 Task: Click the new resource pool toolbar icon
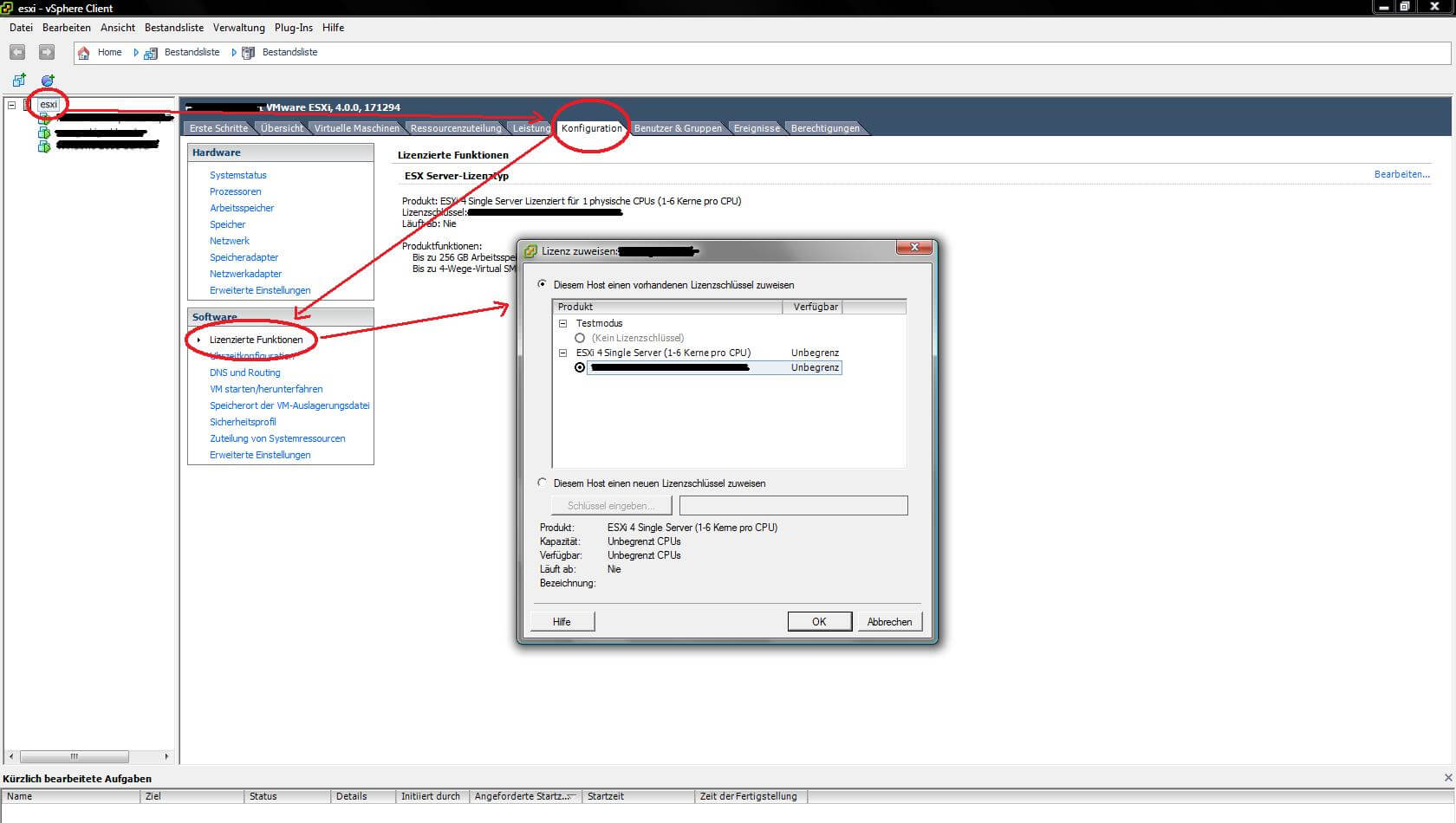click(48, 80)
